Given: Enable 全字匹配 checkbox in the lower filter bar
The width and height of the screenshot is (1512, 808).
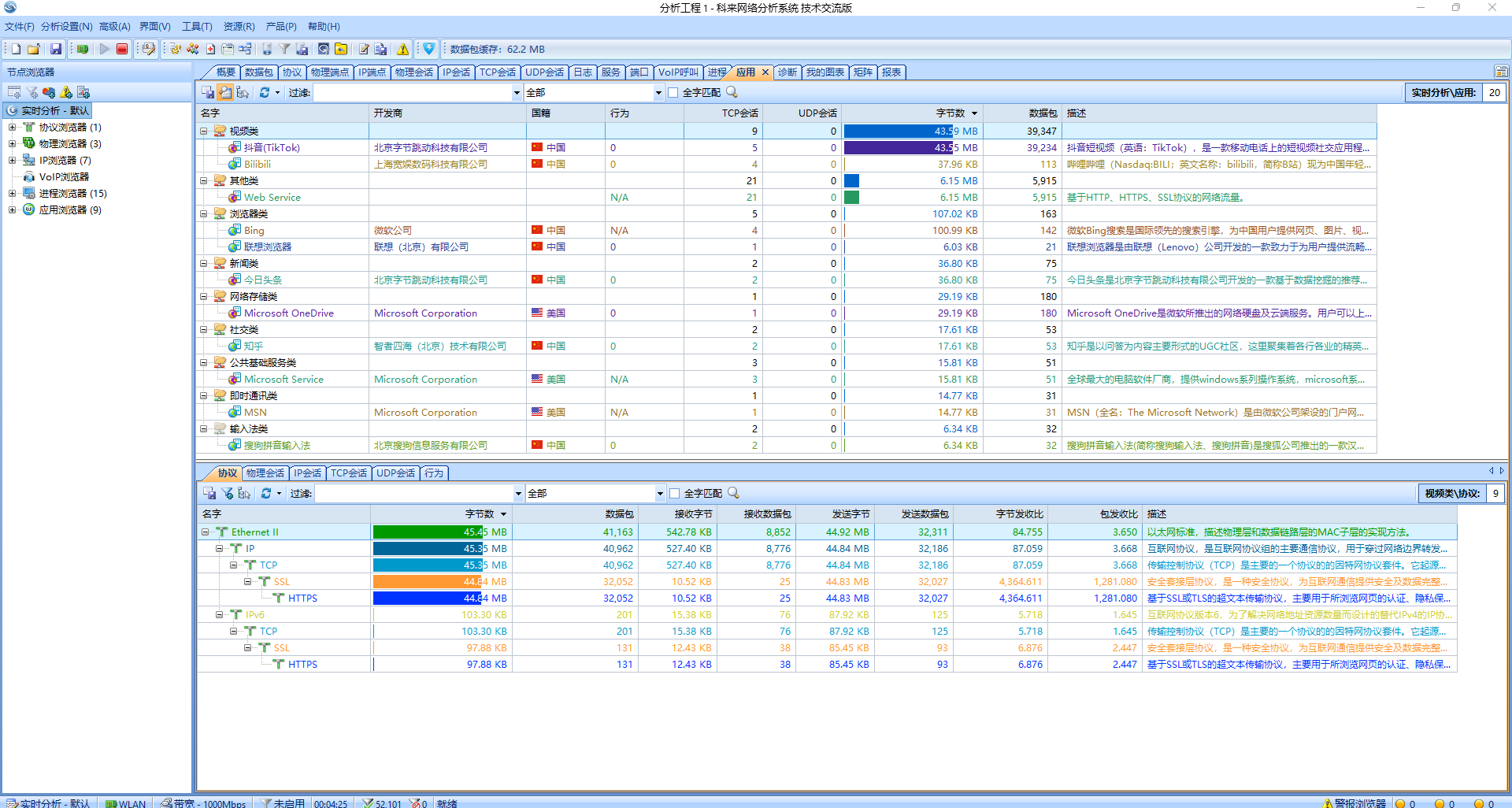Looking at the screenshot, I should tap(674, 493).
